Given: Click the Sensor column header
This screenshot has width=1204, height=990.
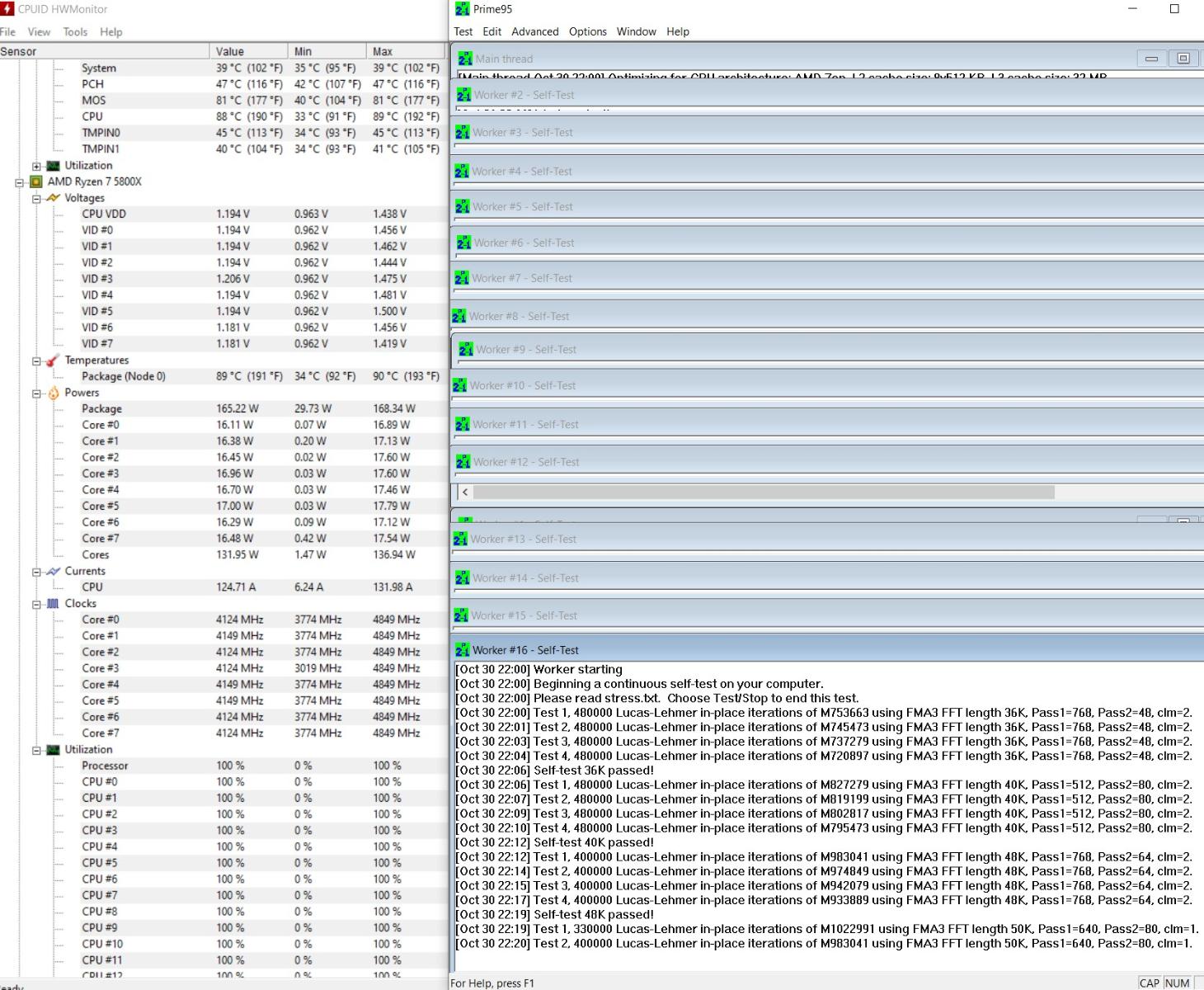Looking at the screenshot, I should pos(105,51).
